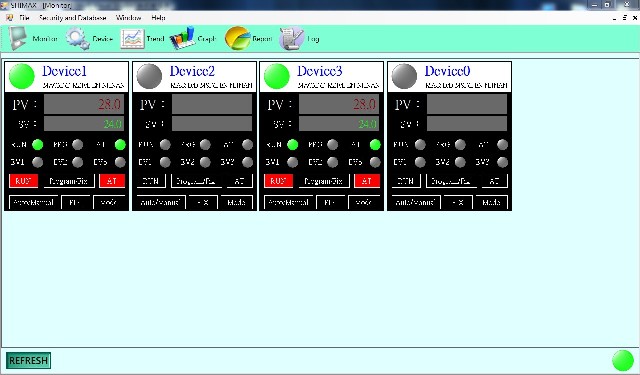640x375 pixels.
Task: Click the REFRESH button
Action: click(29, 360)
